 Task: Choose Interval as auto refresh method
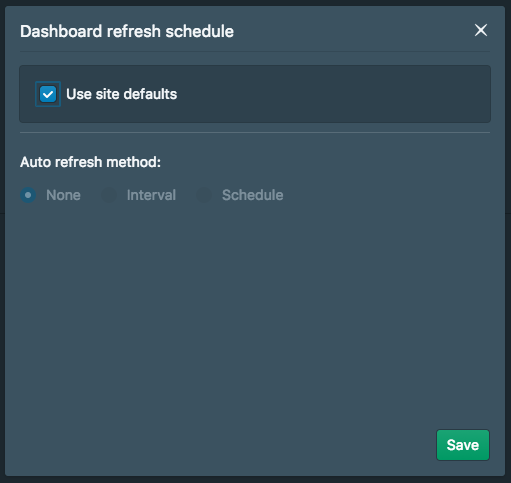tap(109, 195)
